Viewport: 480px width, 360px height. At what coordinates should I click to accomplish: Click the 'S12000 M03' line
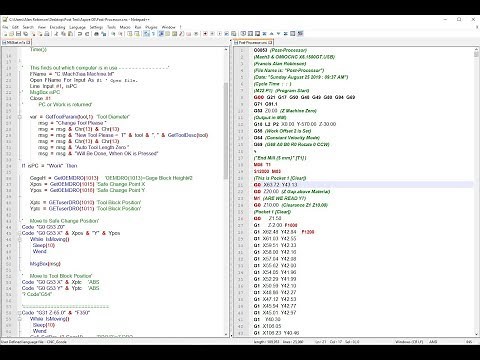[267, 171]
